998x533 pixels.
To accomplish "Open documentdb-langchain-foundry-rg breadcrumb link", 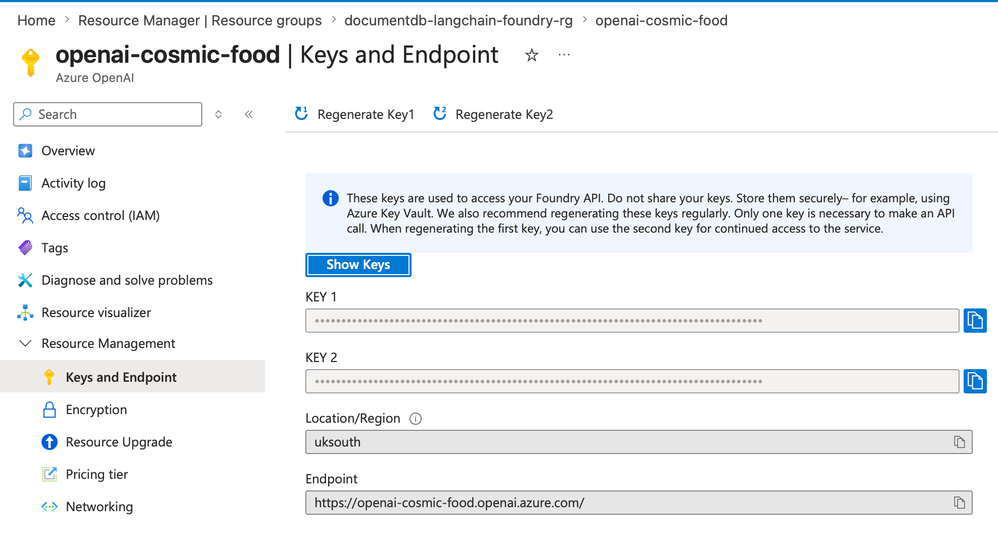I will click(x=460, y=20).
